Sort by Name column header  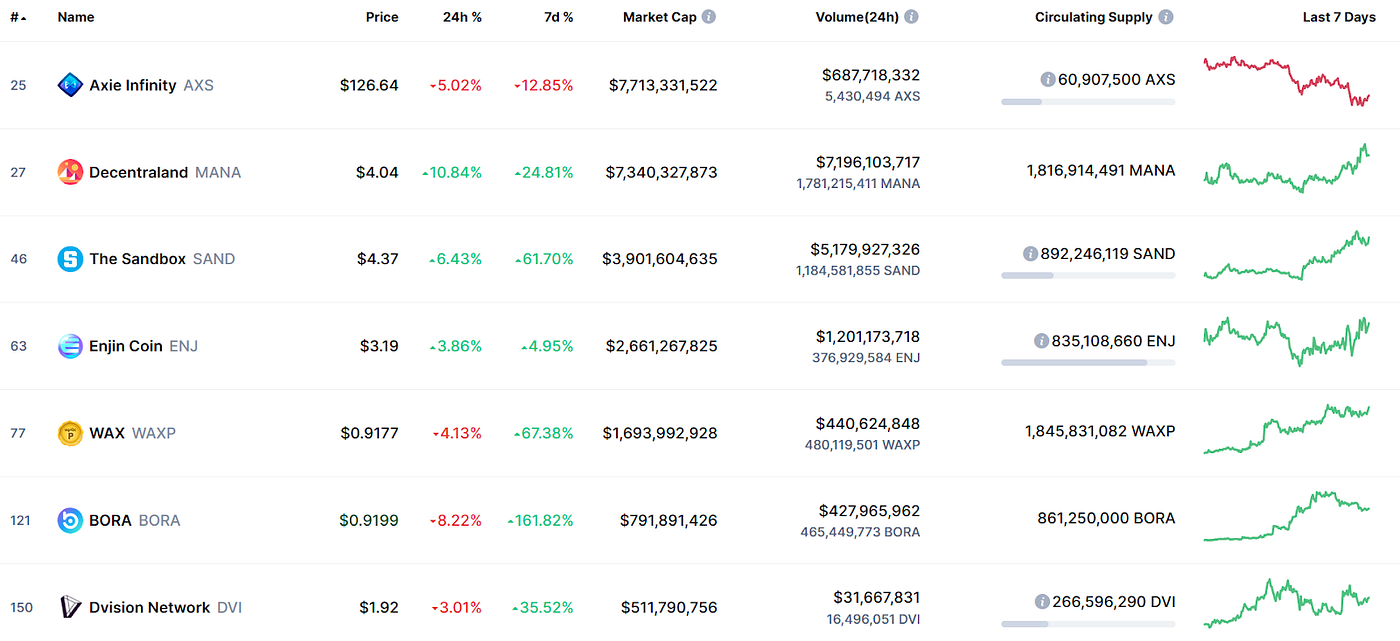(76, 17)
